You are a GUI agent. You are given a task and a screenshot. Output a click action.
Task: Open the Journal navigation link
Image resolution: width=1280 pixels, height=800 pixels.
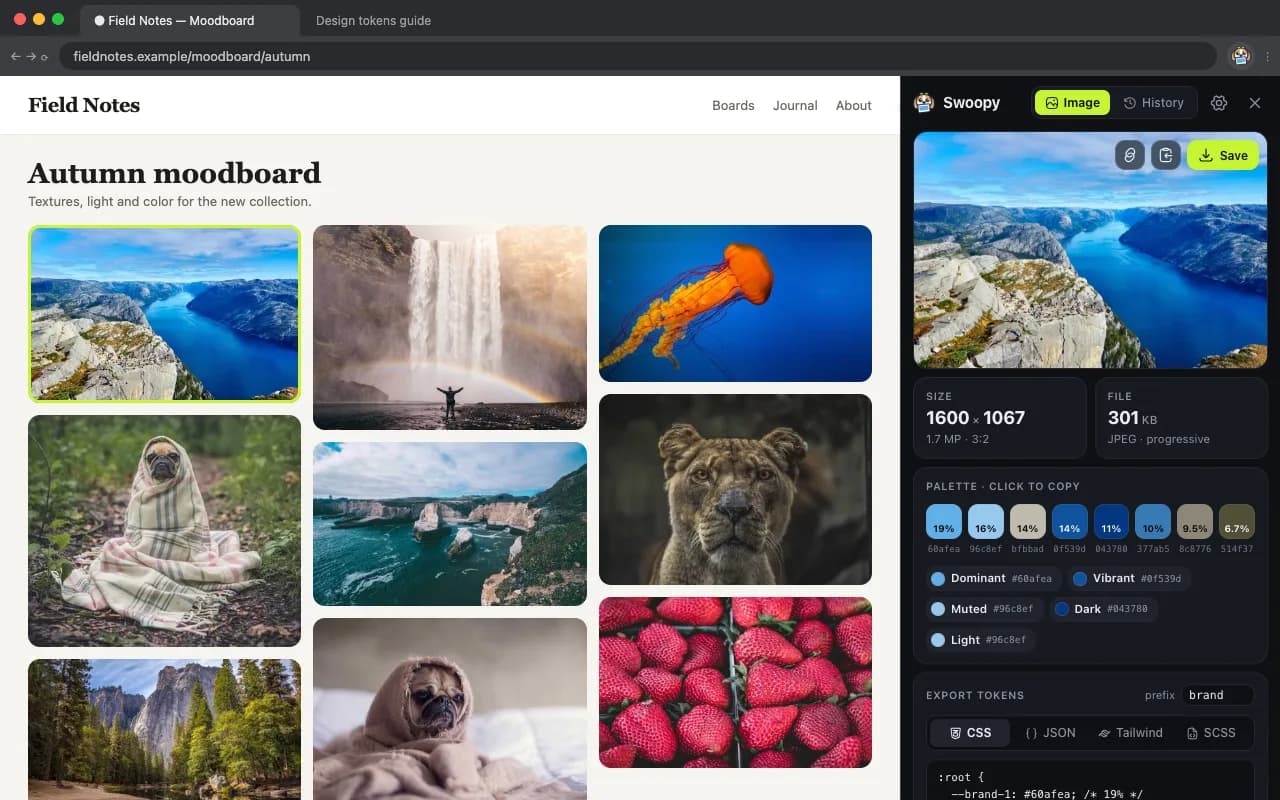pos(795,105)
